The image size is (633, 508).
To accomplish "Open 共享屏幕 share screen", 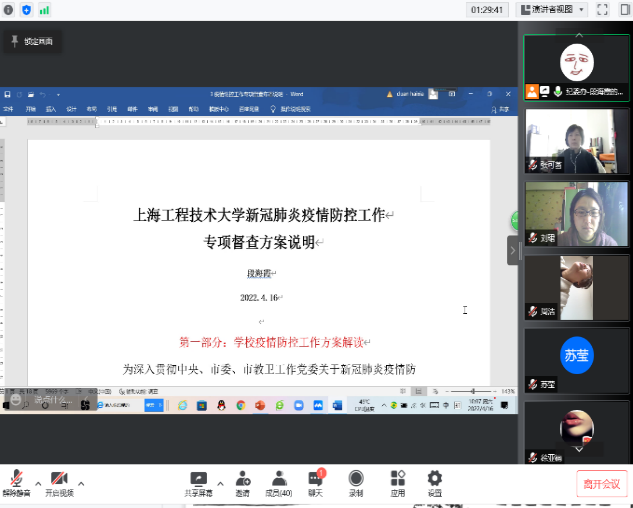I will click(x=198, y=483).
